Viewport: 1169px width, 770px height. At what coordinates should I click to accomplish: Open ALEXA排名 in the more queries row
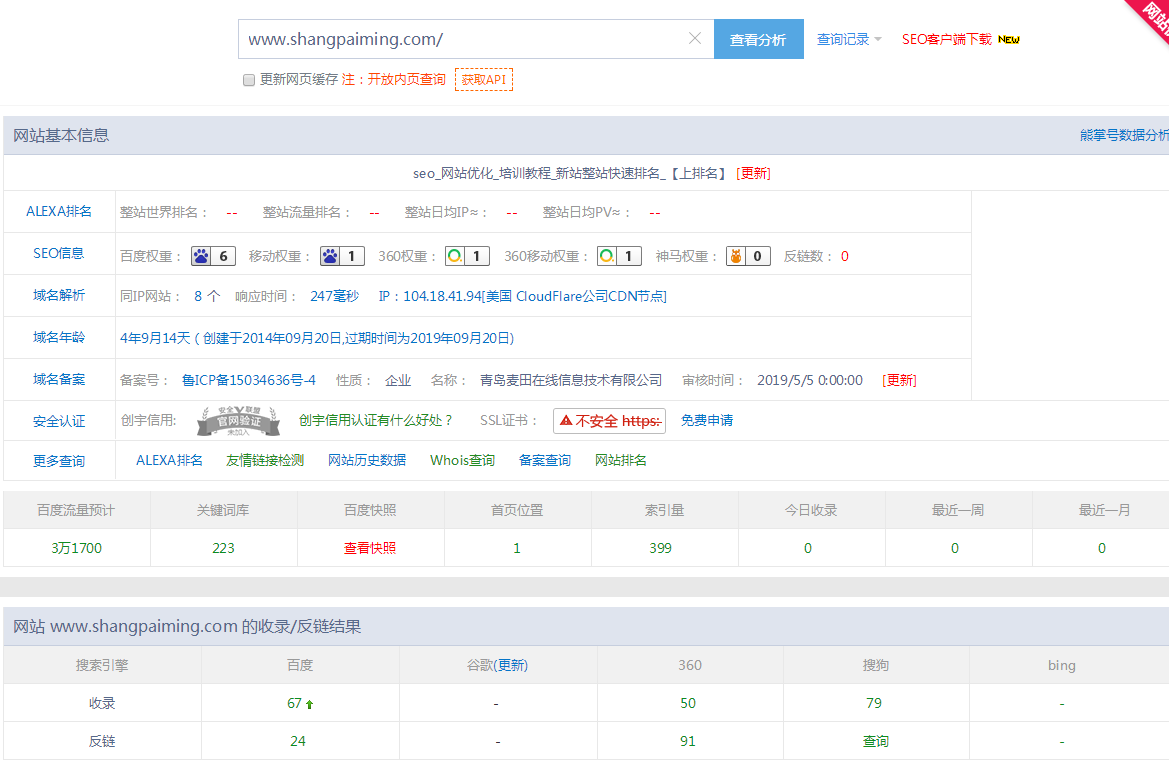tap(169, 461)
